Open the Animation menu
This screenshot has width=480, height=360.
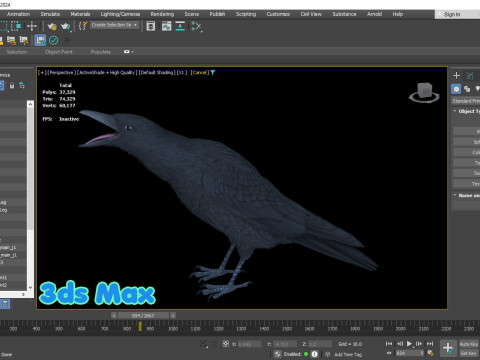pos(18,14)
